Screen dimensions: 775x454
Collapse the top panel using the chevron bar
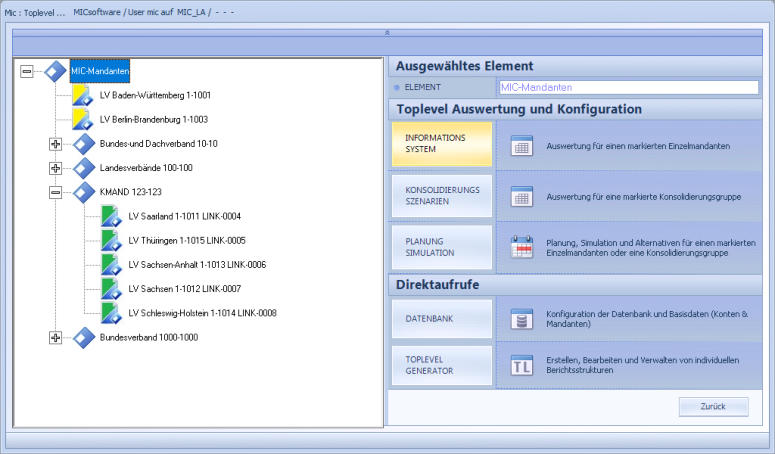point(387,32)
